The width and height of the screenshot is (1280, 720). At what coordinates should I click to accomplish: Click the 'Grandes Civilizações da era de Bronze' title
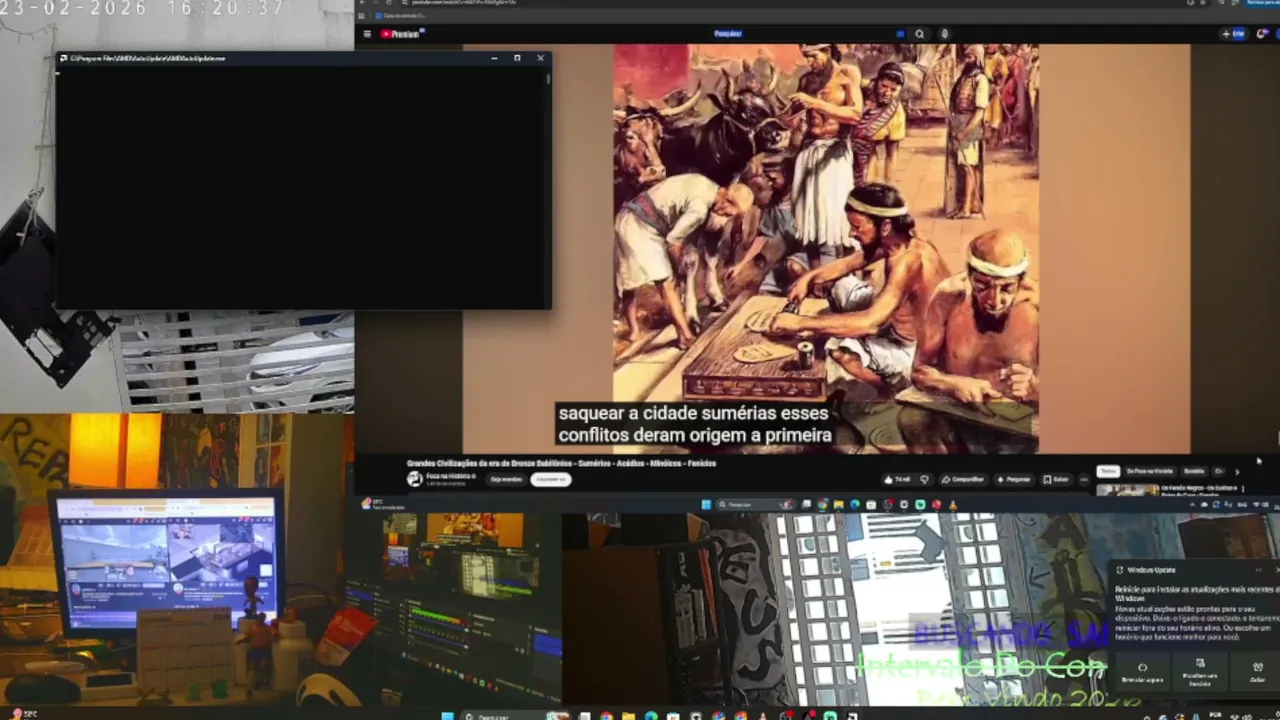coord(561,463)
